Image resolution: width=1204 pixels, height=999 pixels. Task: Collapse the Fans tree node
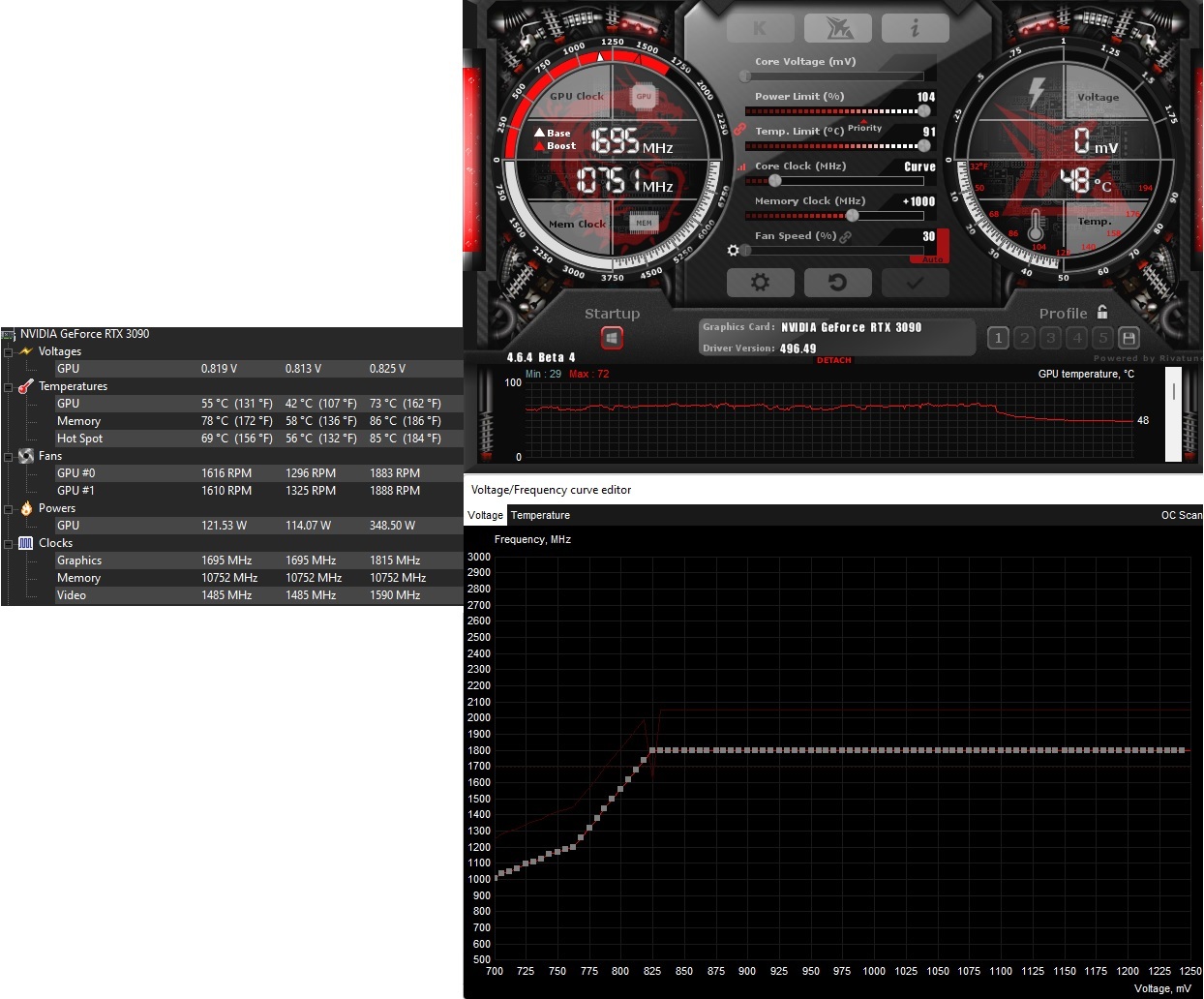(x=9, y=456)
